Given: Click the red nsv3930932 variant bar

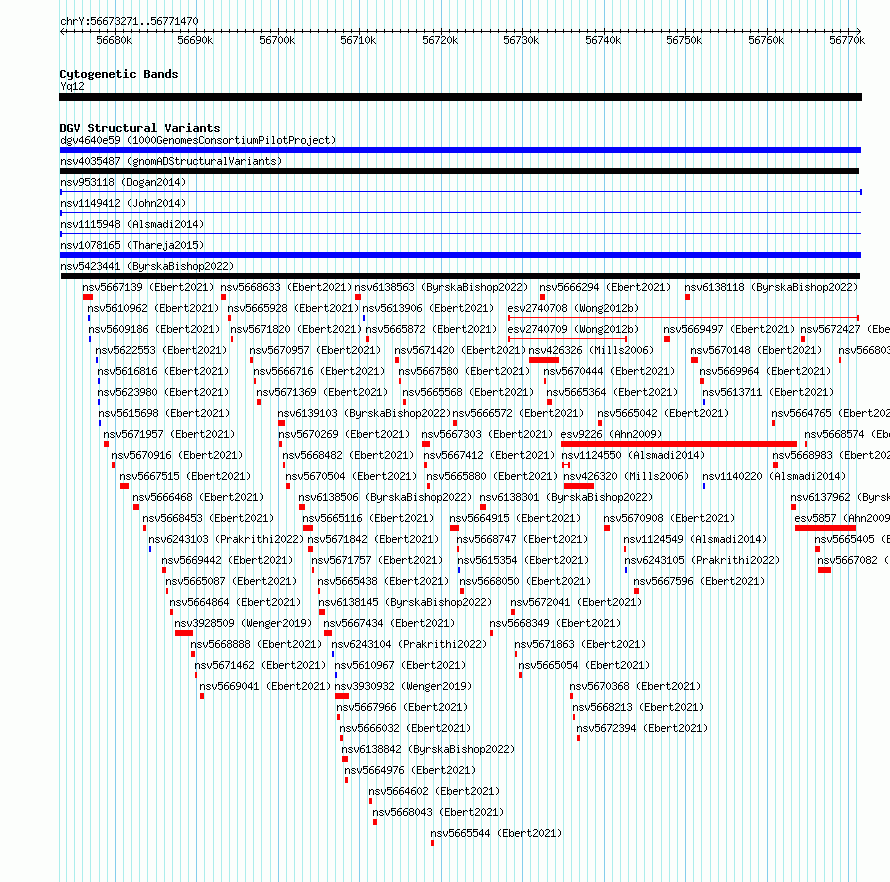Looking at the screenshot, I should point(342,696).
